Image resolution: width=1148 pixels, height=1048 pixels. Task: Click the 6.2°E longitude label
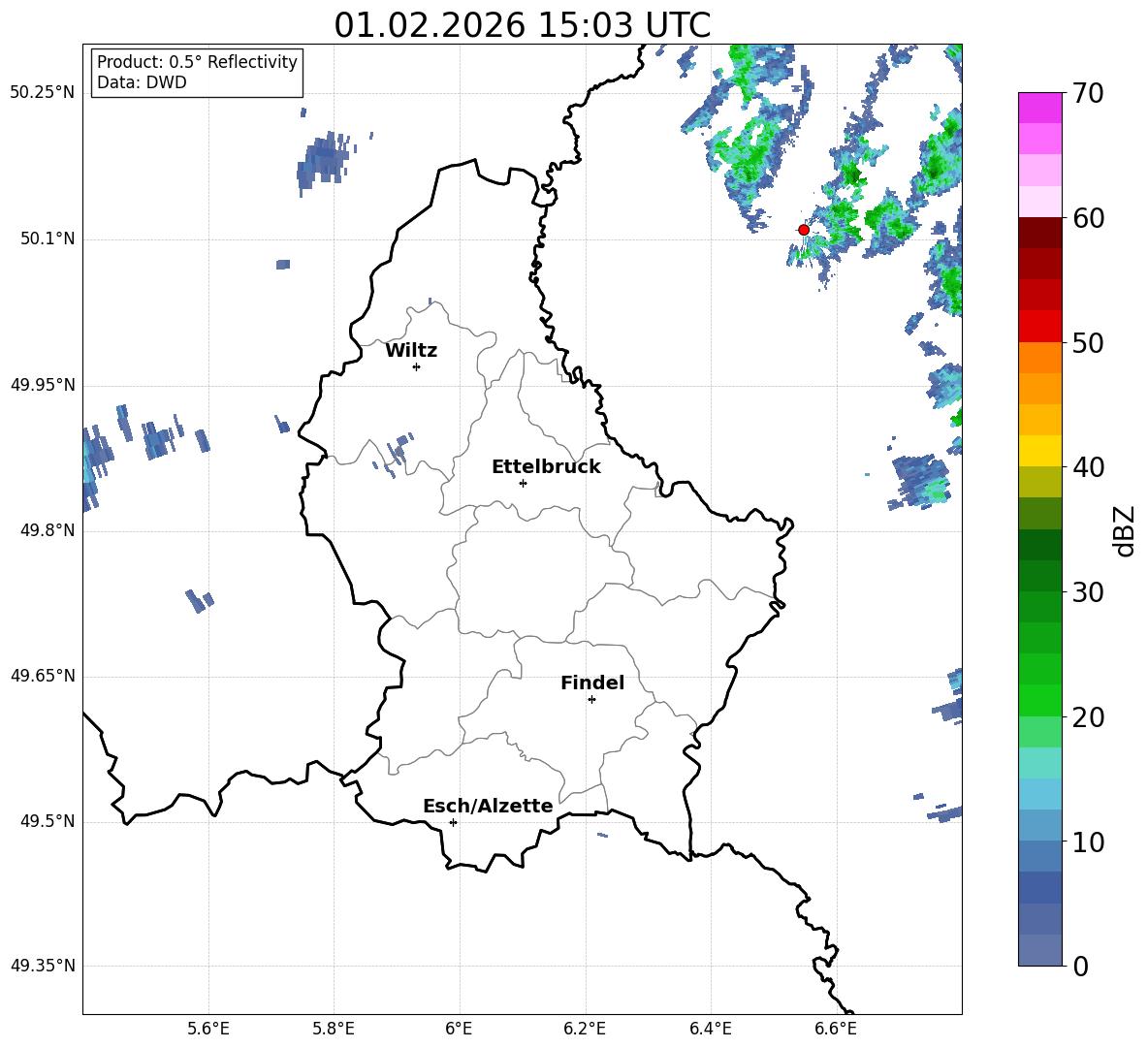585,1029
